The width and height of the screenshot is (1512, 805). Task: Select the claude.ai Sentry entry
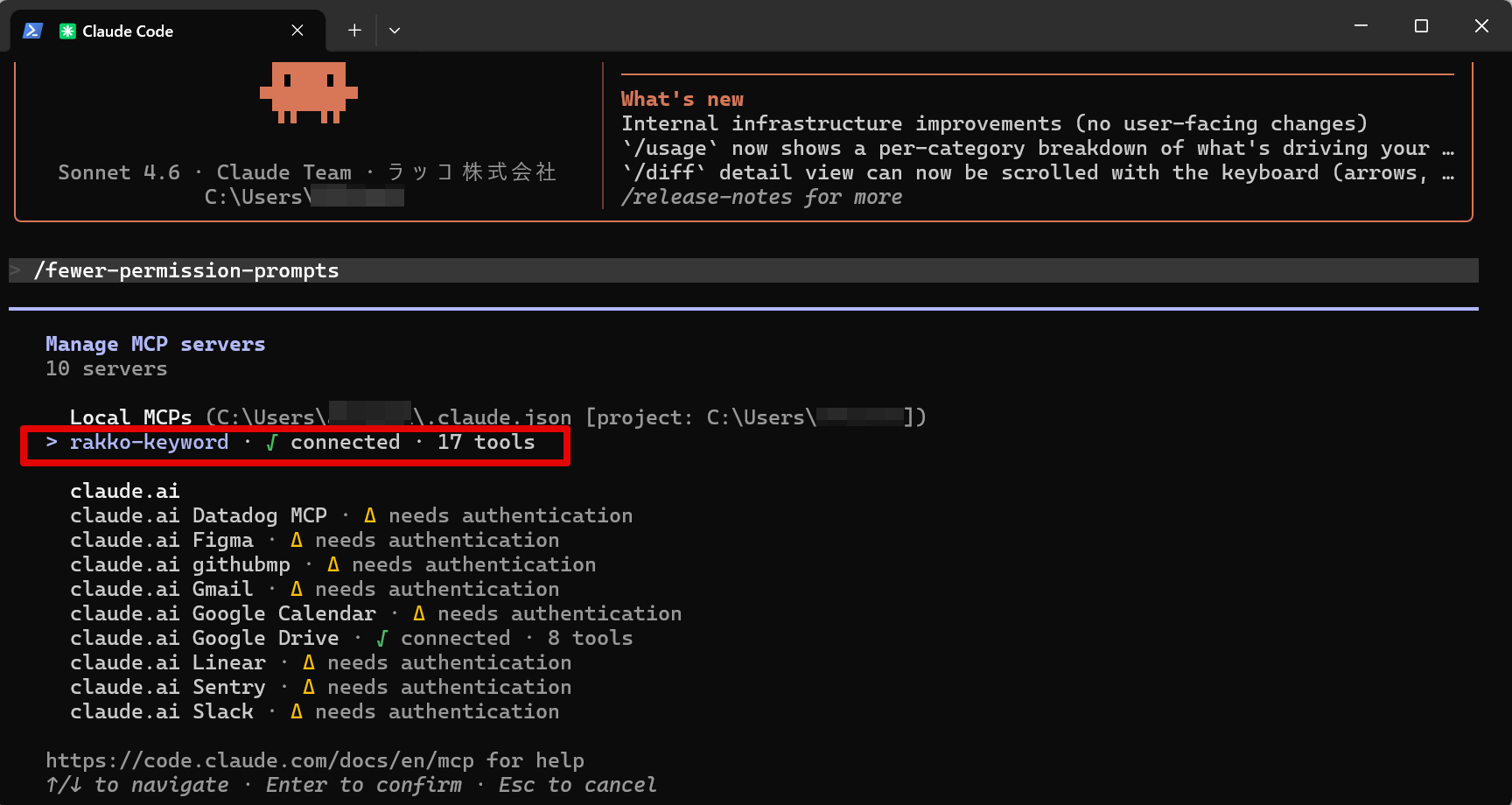click(320, 687)
